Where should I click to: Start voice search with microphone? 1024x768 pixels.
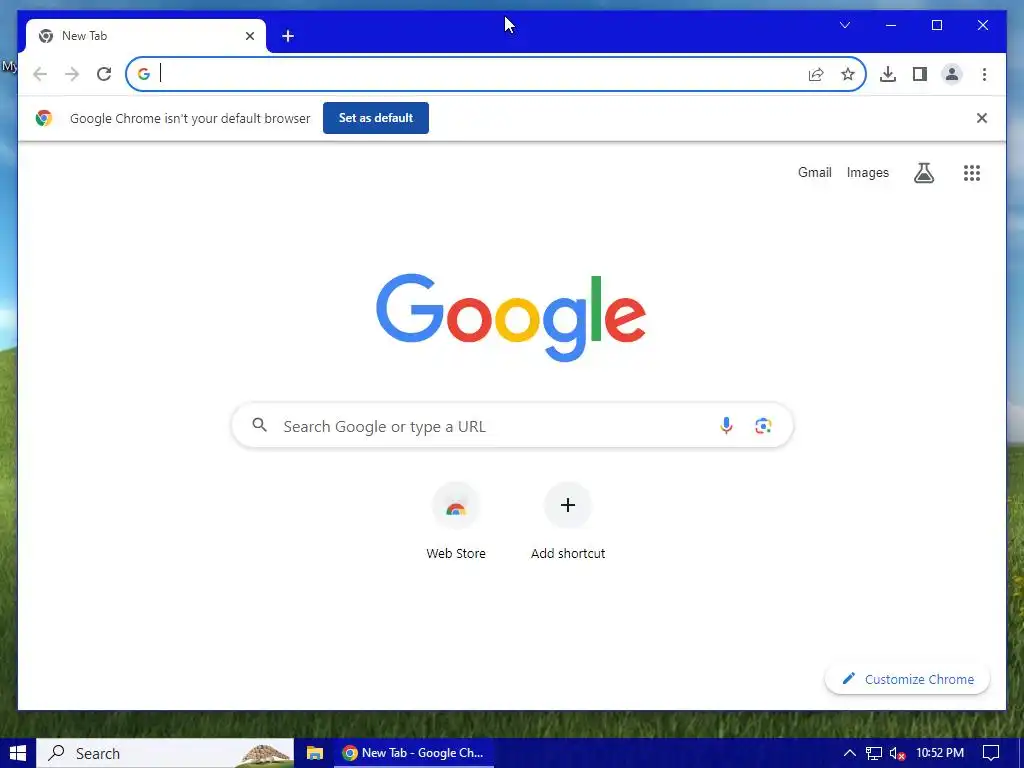(x=726, y=426)
